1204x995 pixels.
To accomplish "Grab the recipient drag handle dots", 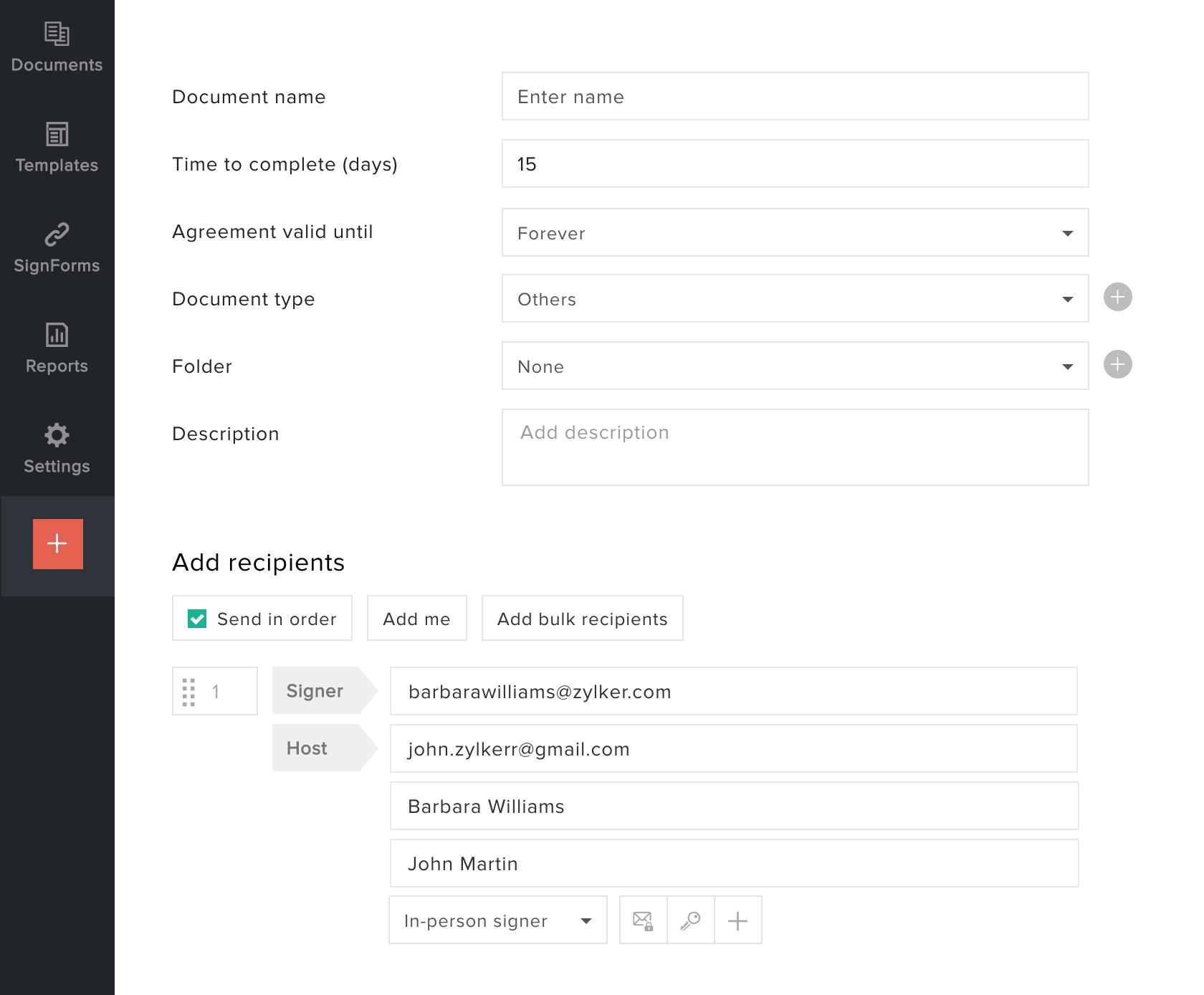I will click(188, 692).
